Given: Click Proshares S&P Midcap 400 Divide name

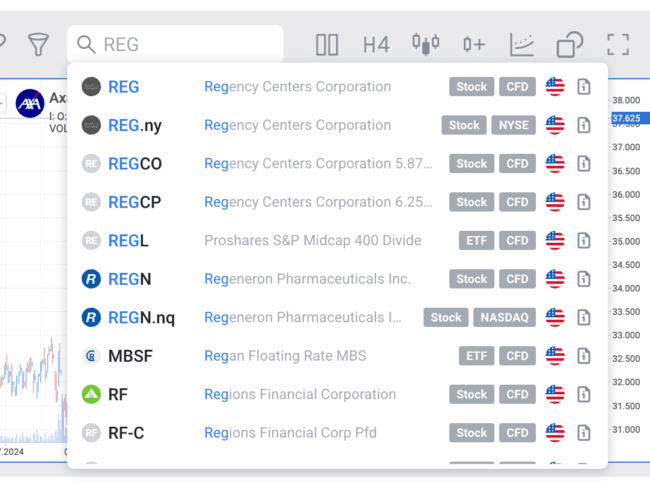Looking at the screenshot, I should pyautogui.click(x=313, y=240).
